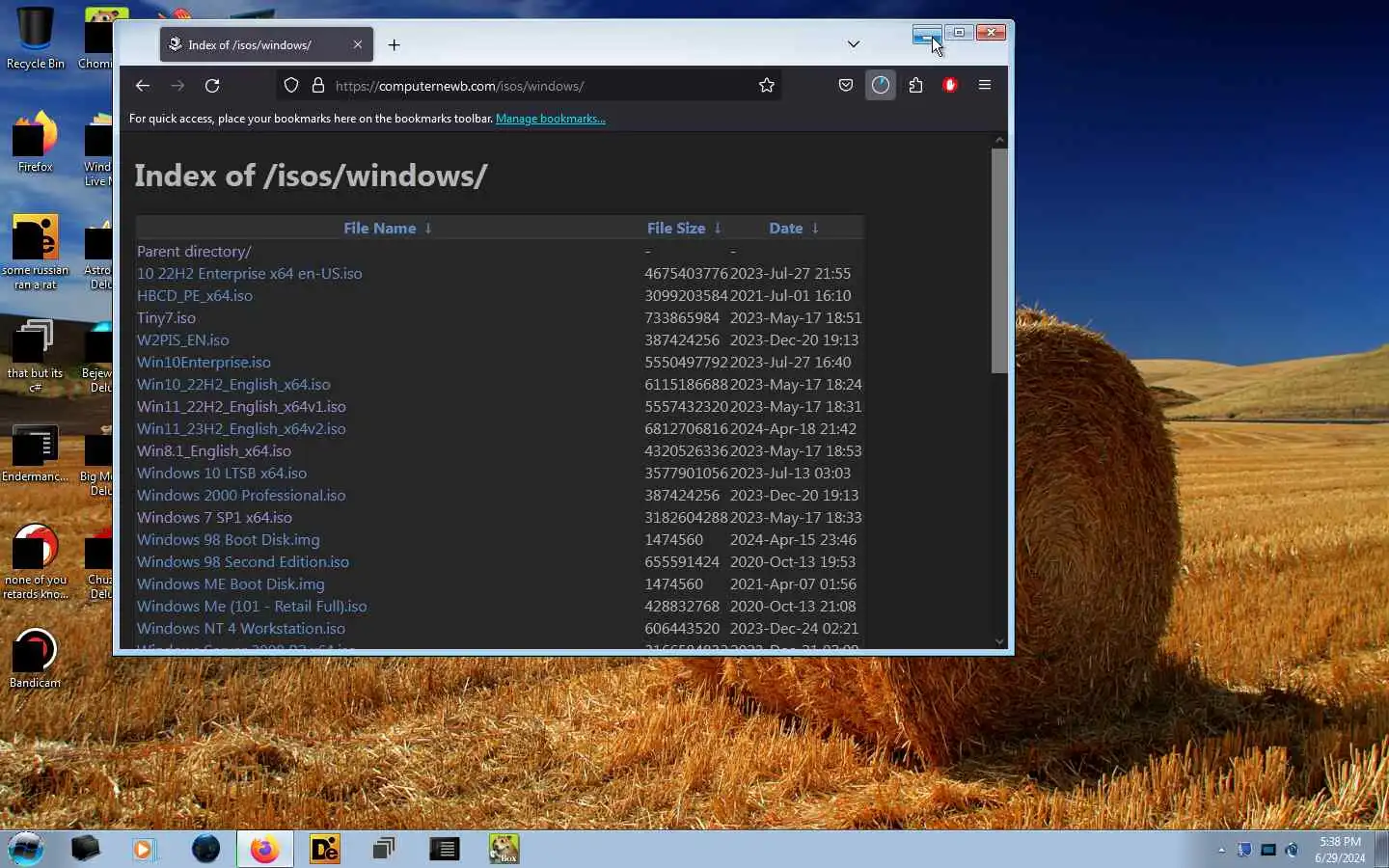Switch to Firefox taskbar button
The image size is (1389, 868).
tap(265, 849)
